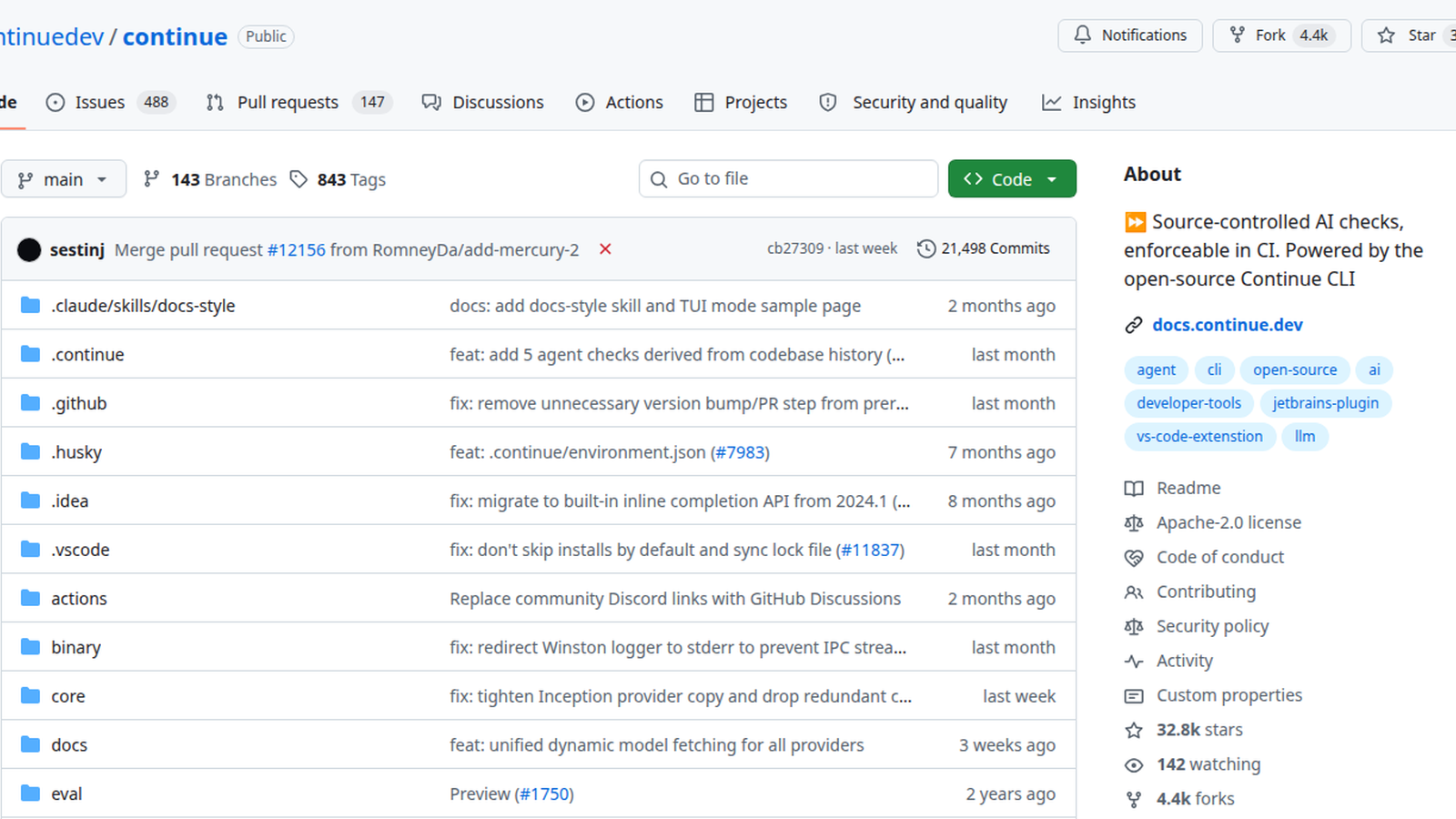Click the Star icon
This screenshot has width=1456, height=819.
(1386, 35)
